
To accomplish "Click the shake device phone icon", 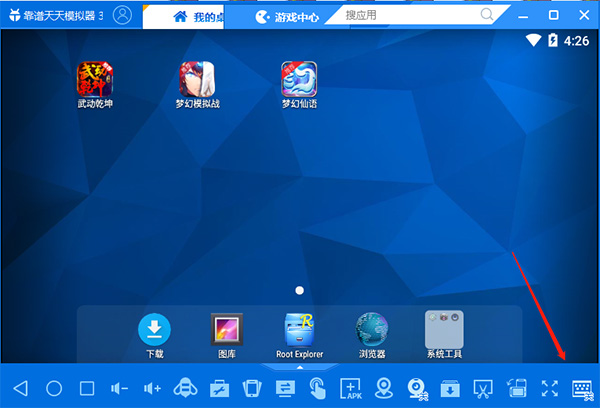I will coord(252,388).
